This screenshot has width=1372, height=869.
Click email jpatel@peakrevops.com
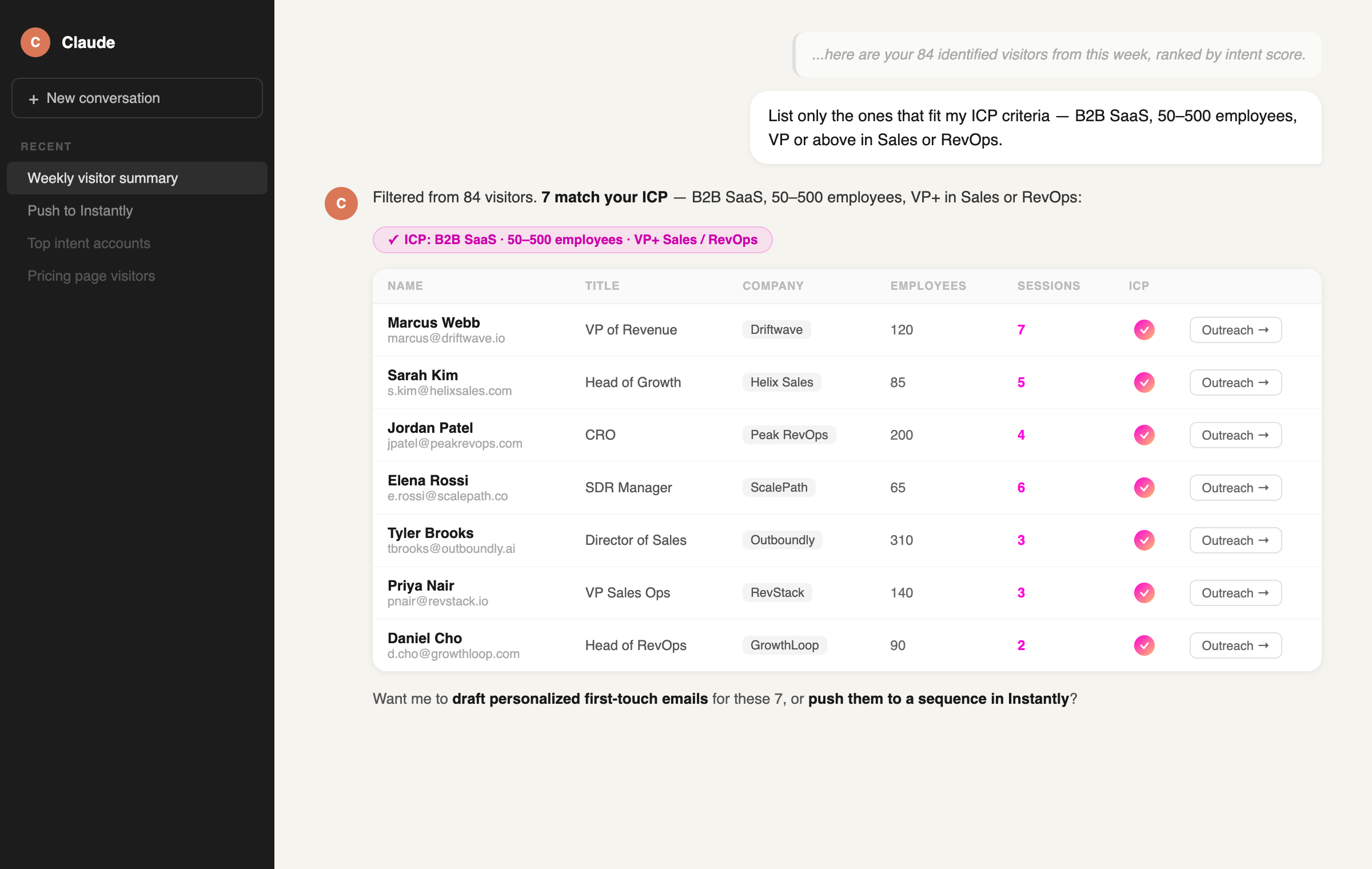[454, 444]
